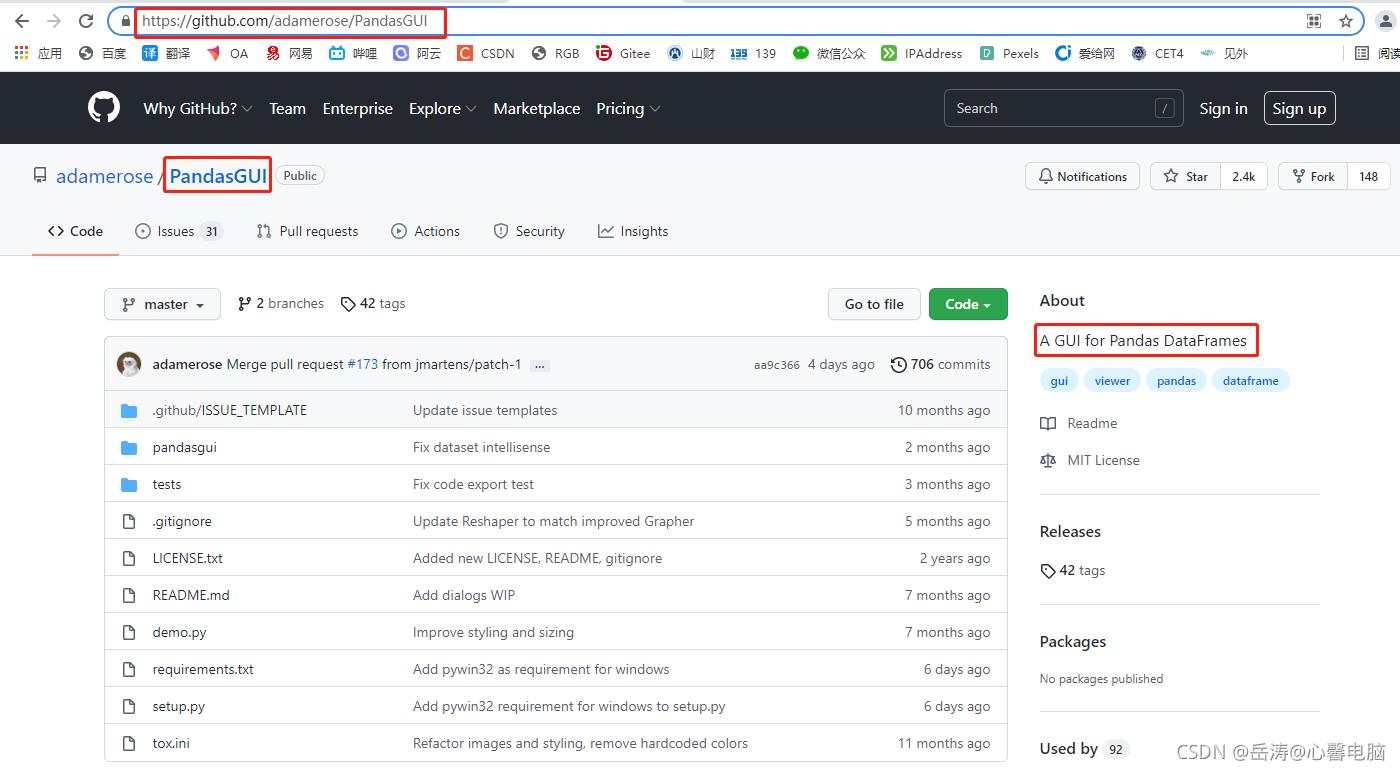1400x770 pixels.
Task: Open the browser profile avatar icon
Action: click(1385, 21)
